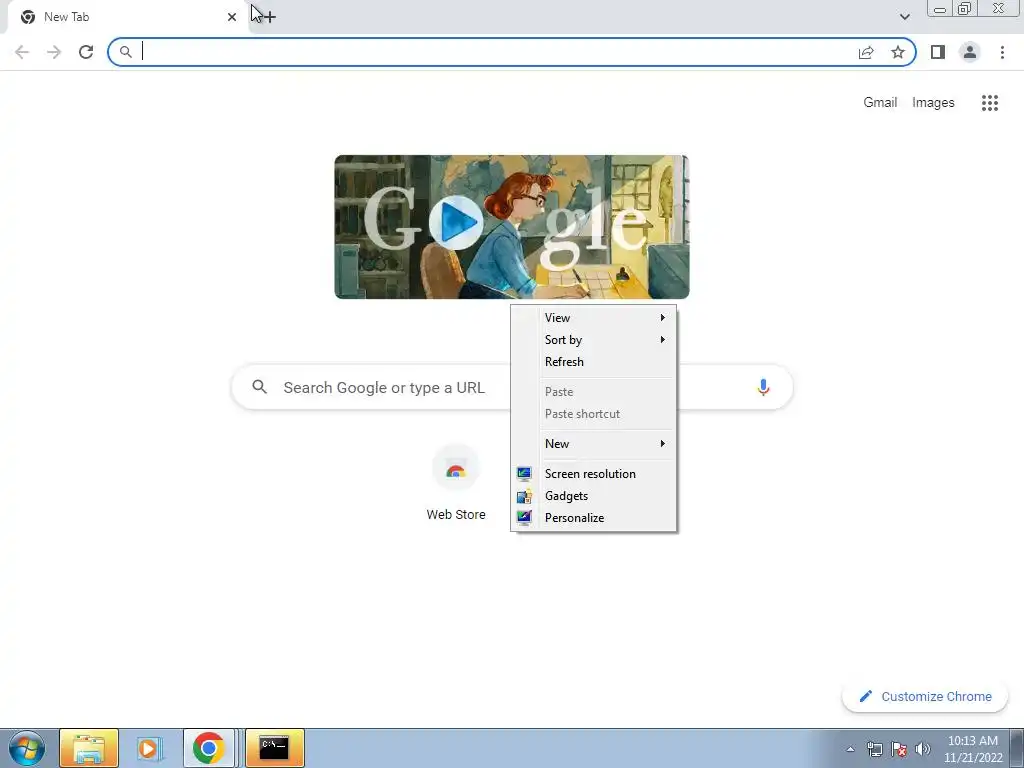
Task: Go forward using the forward arrow
Action: [54, 52]
